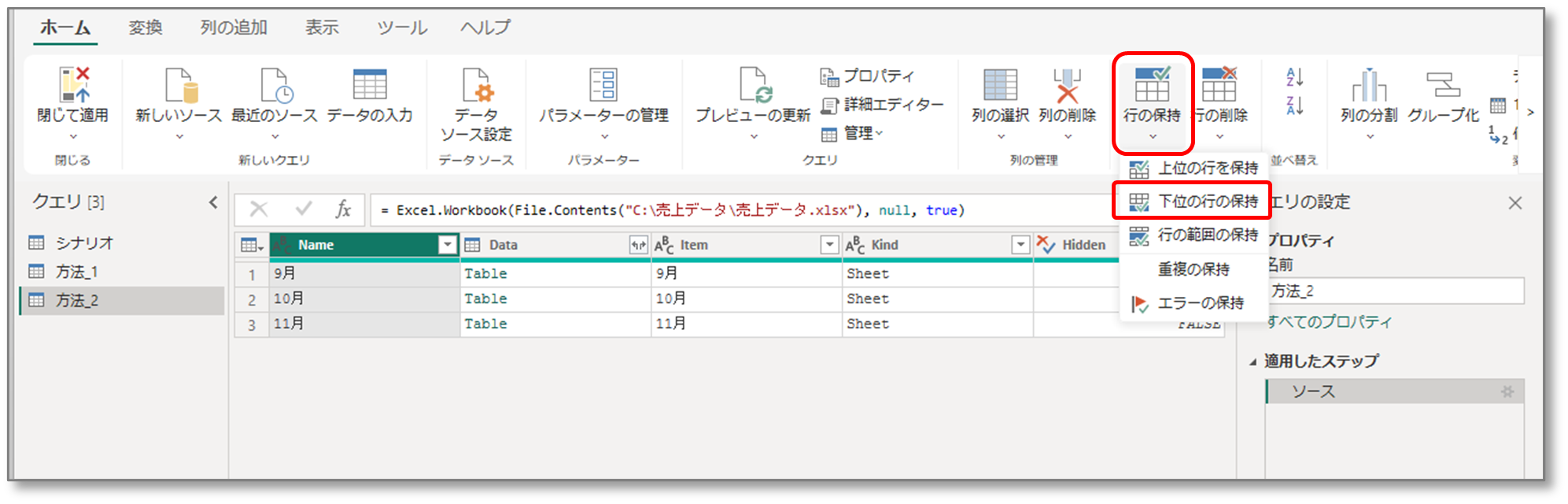
Task: Click the 行の削除 (Remove Rows) icon
Action: click(x=1220, y=85)
